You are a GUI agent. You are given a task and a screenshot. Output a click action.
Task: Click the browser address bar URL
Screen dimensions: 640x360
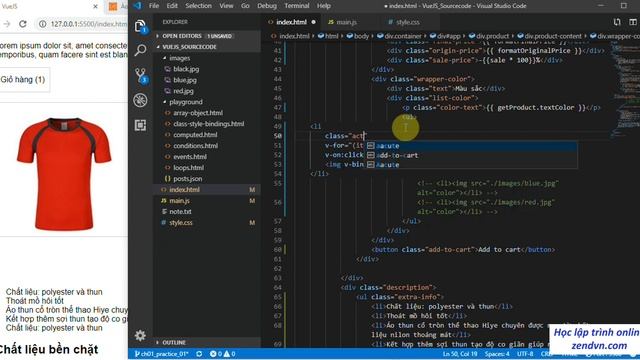pyautogui.click(x=89, y=24)
